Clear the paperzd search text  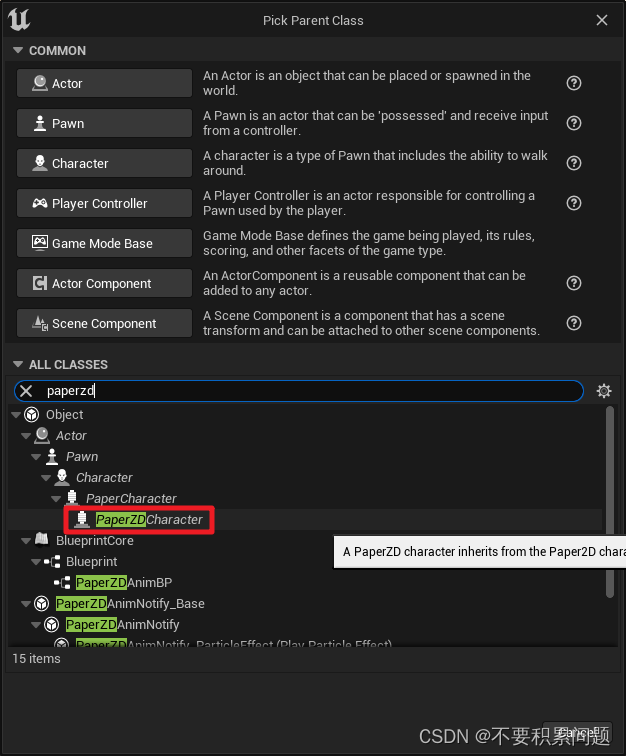pyautogui.click(x=26, y=391)
